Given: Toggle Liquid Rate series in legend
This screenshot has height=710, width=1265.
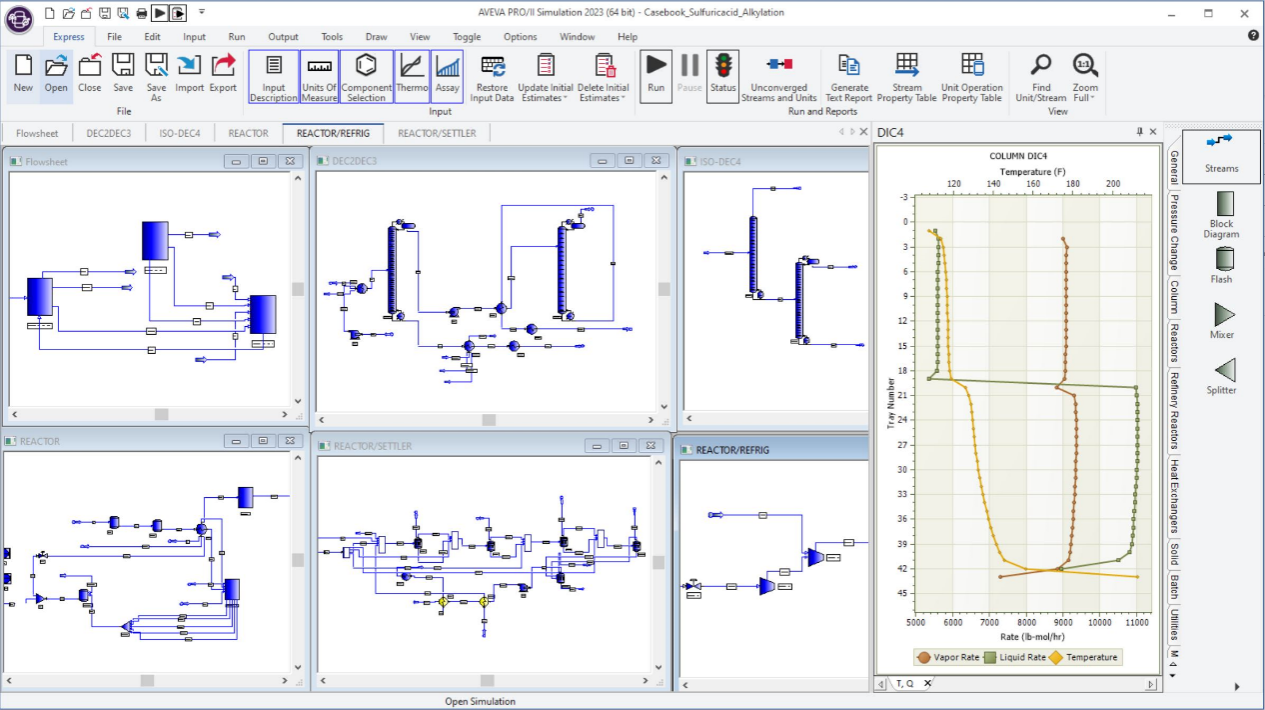Looking at the screenshot, I should [1015, 657].
